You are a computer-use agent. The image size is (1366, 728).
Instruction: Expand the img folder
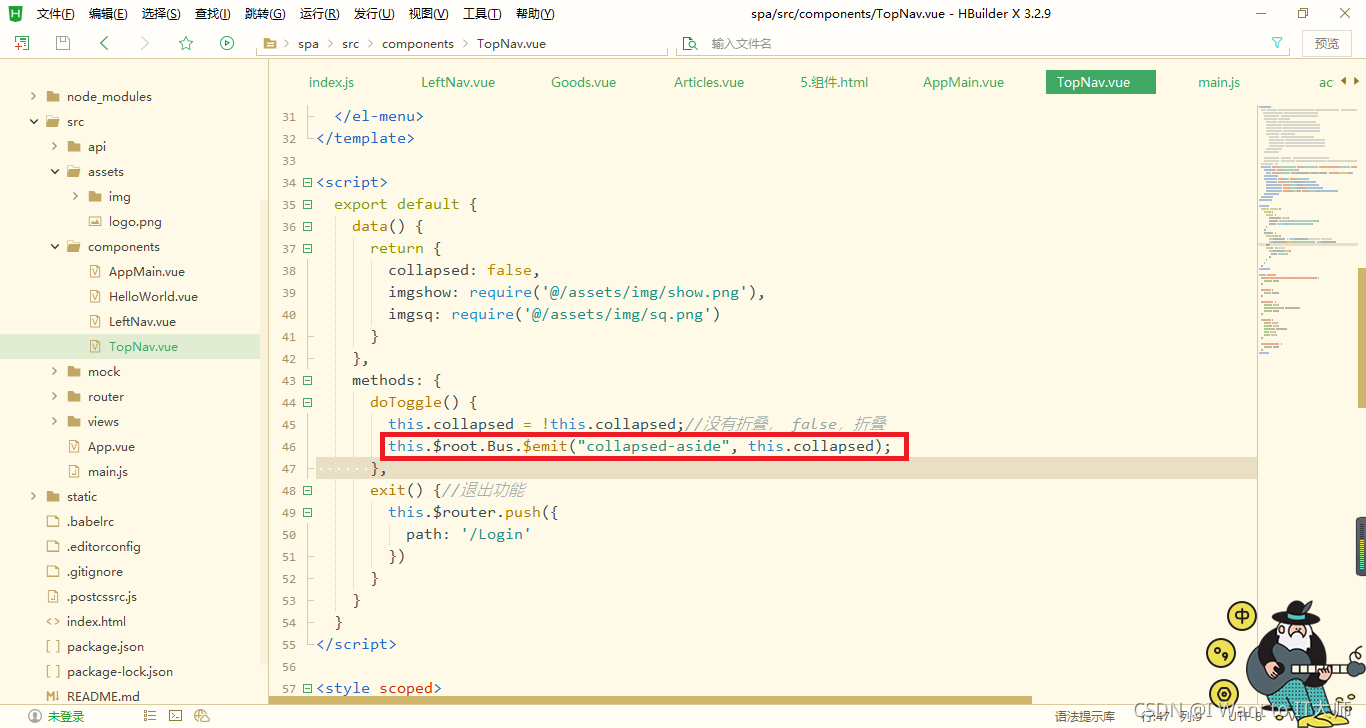pyautogui.click(x=76, y=196)
